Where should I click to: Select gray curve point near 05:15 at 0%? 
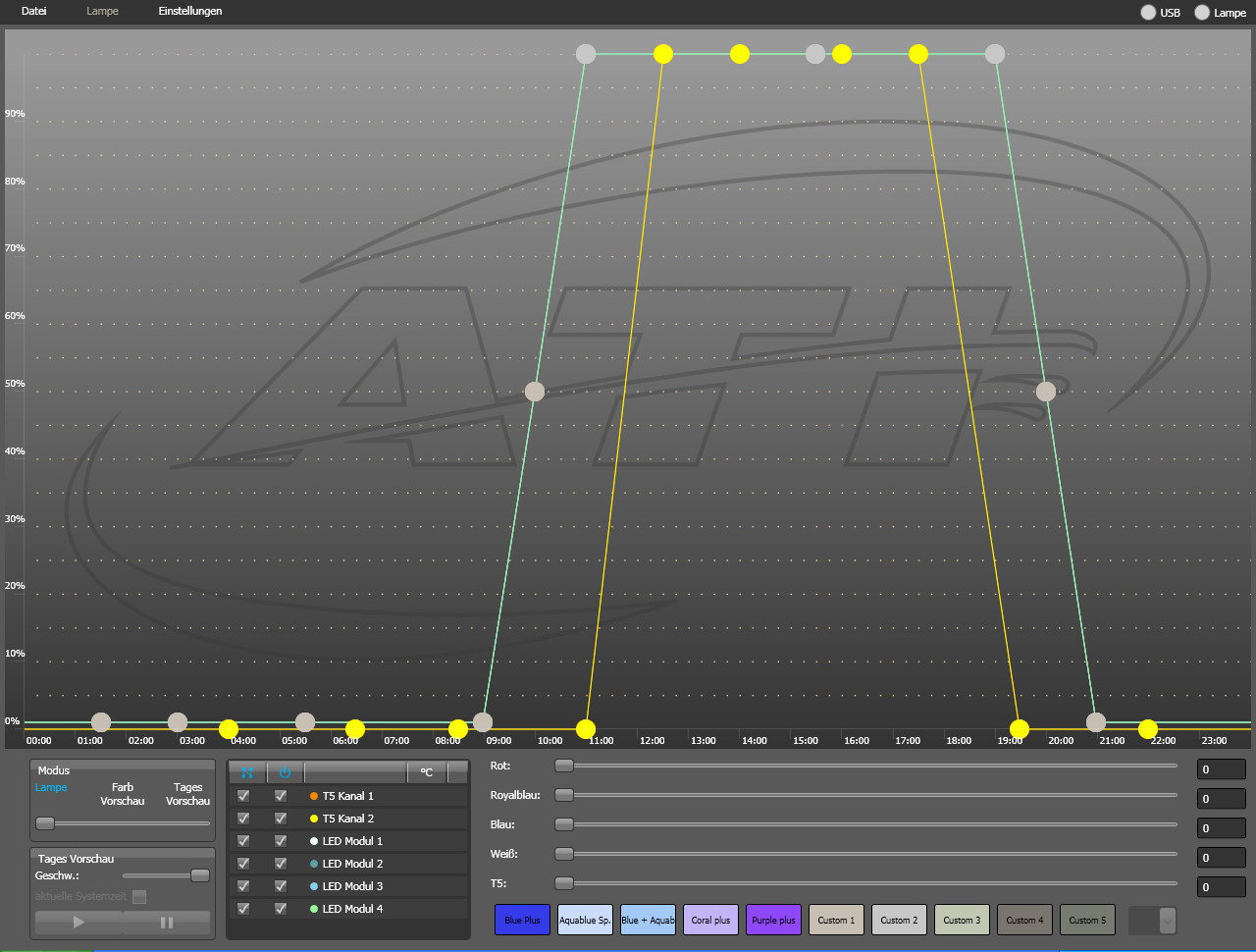pyautogui.click(x=305, y=722)
